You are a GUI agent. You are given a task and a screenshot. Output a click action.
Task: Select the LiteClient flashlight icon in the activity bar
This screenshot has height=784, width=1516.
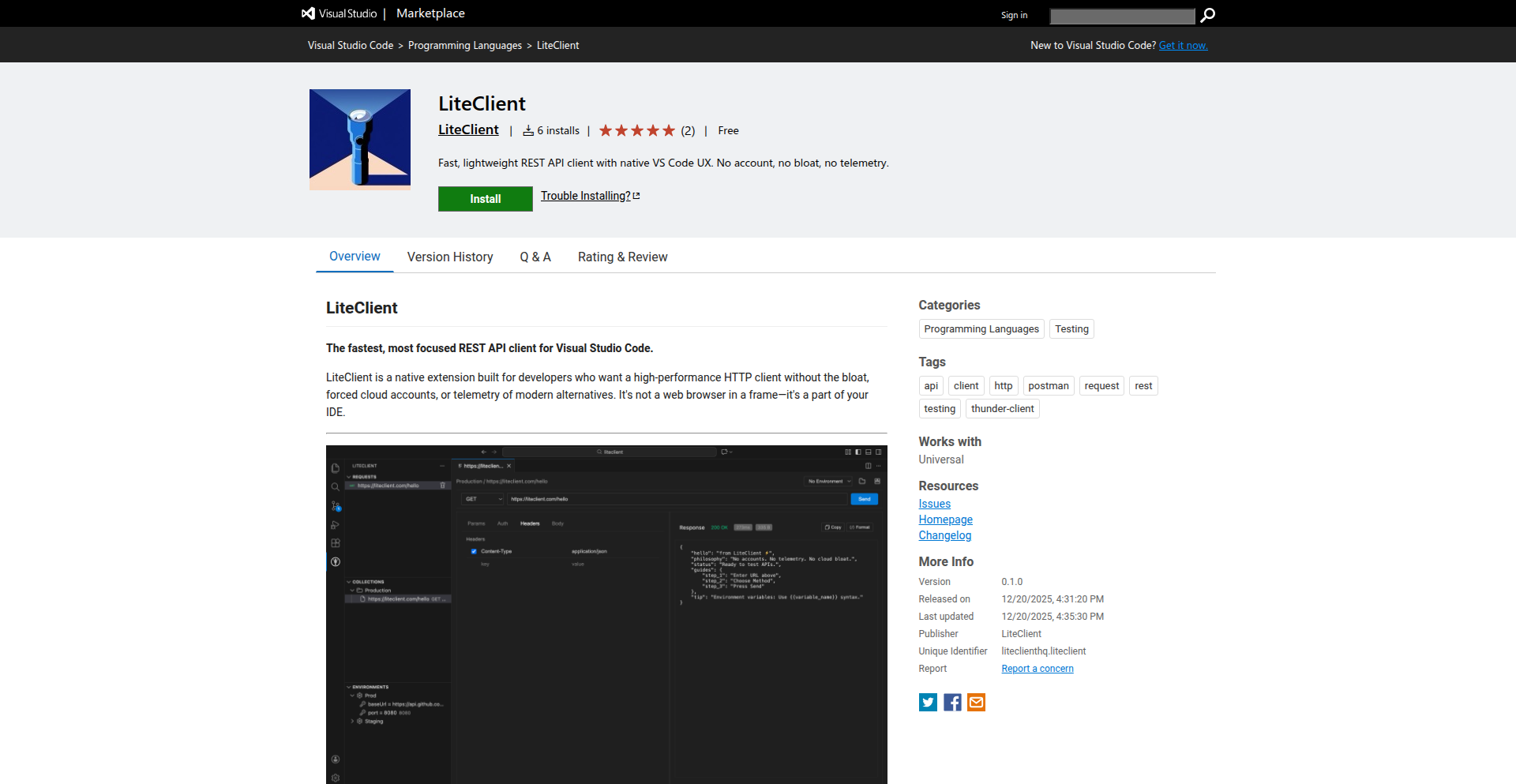tap(335, 562)
